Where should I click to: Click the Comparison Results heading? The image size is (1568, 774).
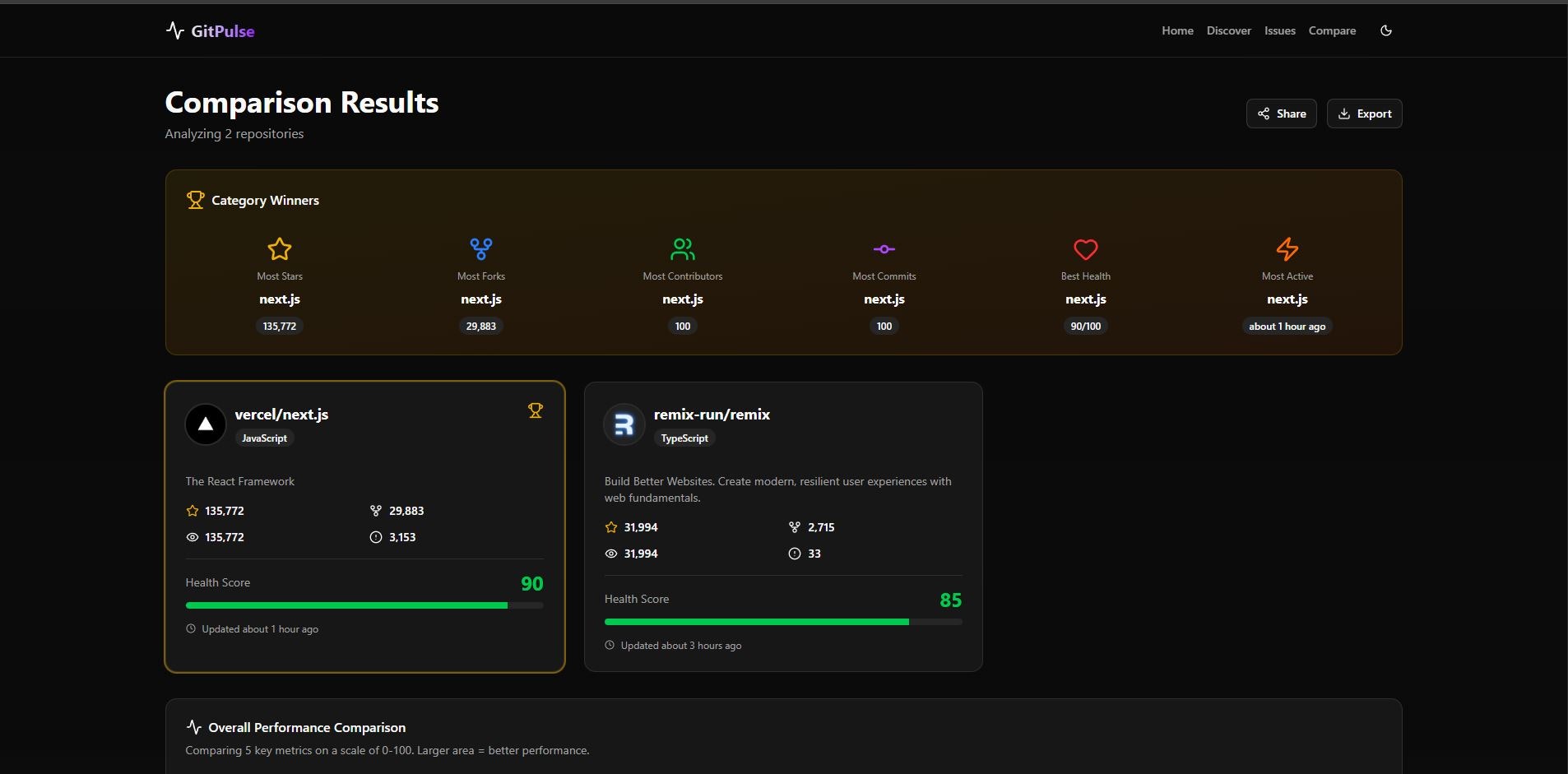tap(302, 103)
